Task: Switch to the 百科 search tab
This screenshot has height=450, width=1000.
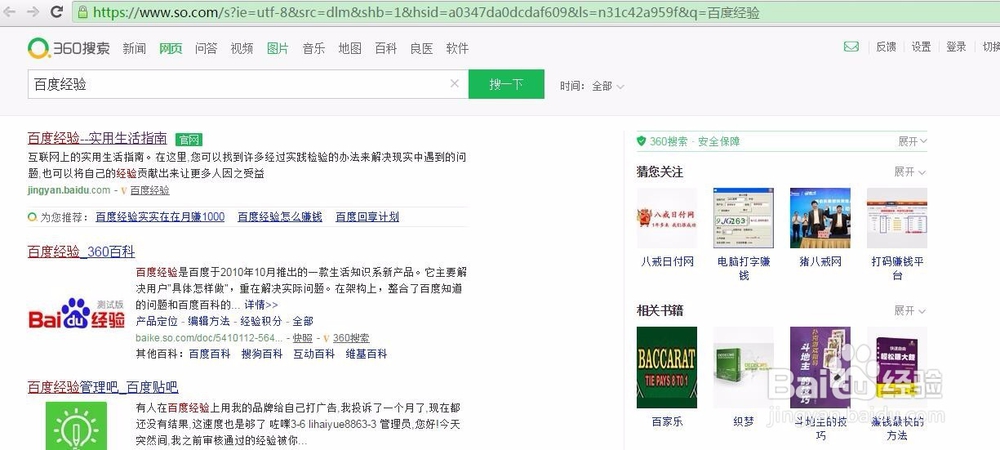Action: click(x=385, y=48)
